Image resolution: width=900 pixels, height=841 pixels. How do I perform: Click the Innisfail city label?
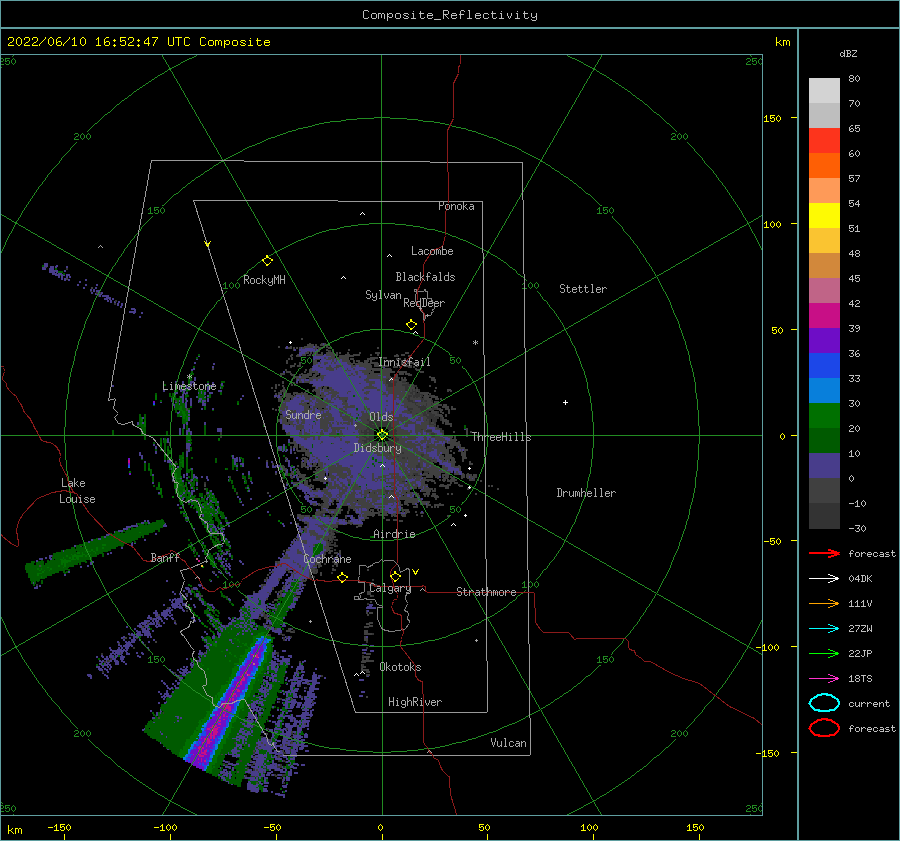point(404,362)
